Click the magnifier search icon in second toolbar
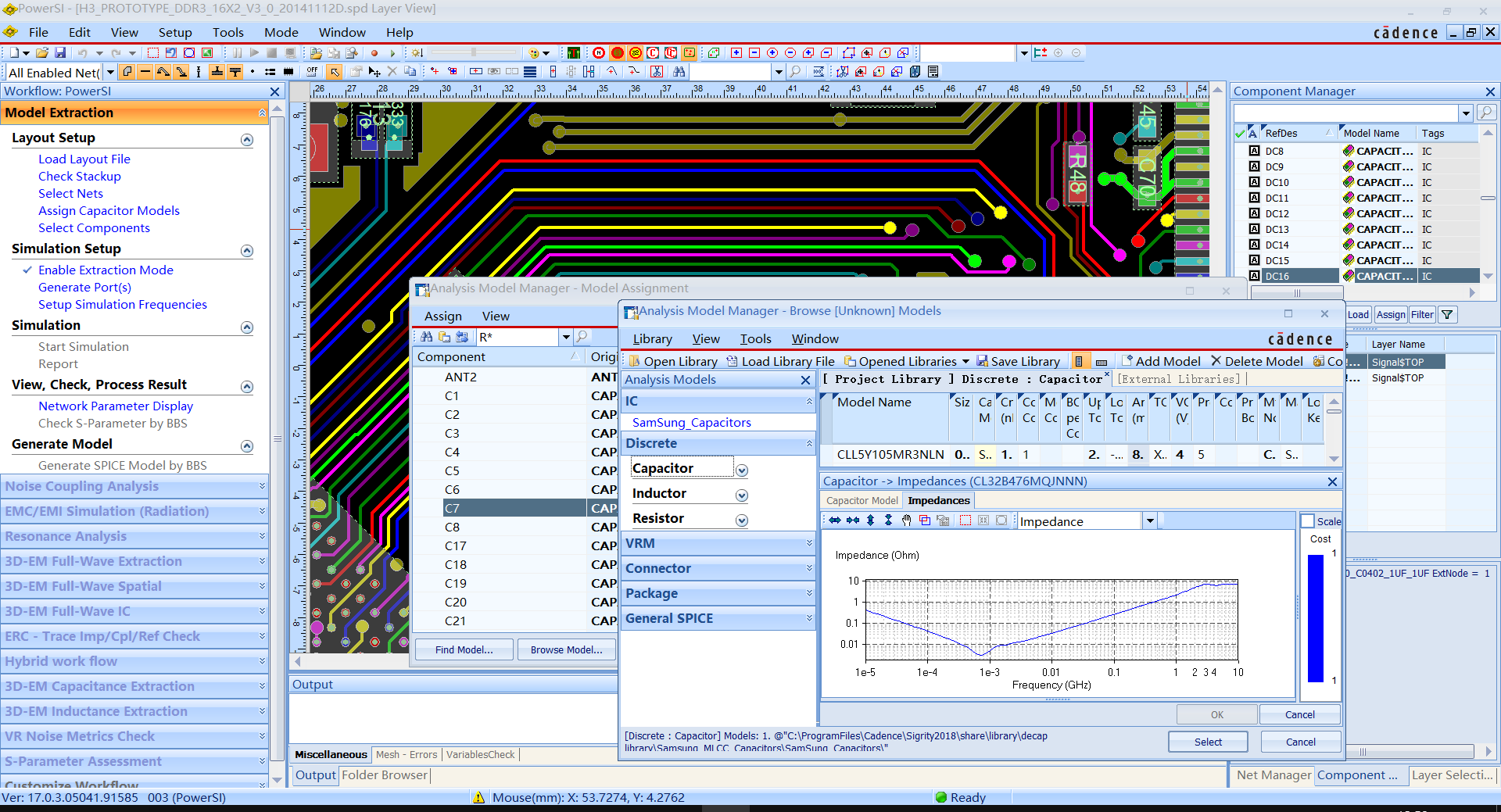Image resolution: width=1501 pixels, height=812 pixels. pyautogui.click(x=796, y=72)
